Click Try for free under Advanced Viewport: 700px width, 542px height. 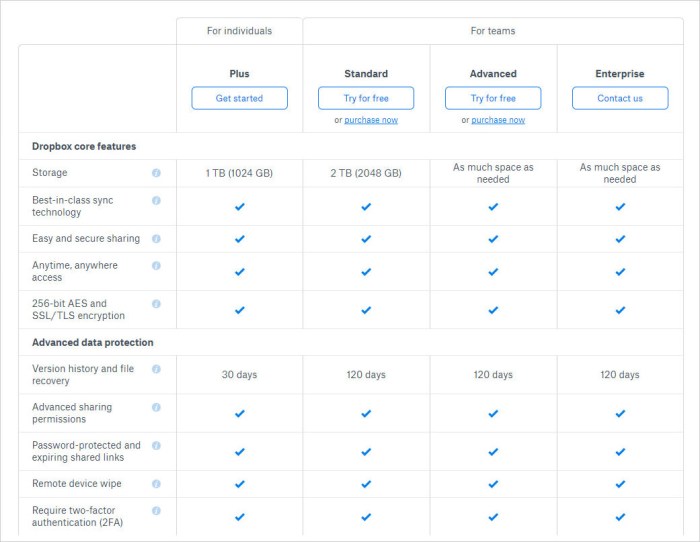click(493, 98)
